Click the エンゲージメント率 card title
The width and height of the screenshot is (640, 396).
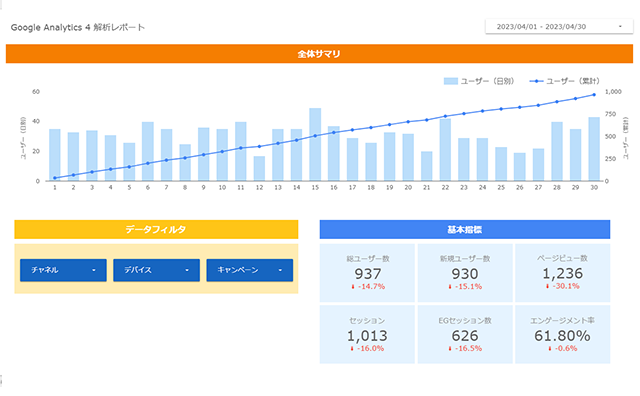point(562,321)
